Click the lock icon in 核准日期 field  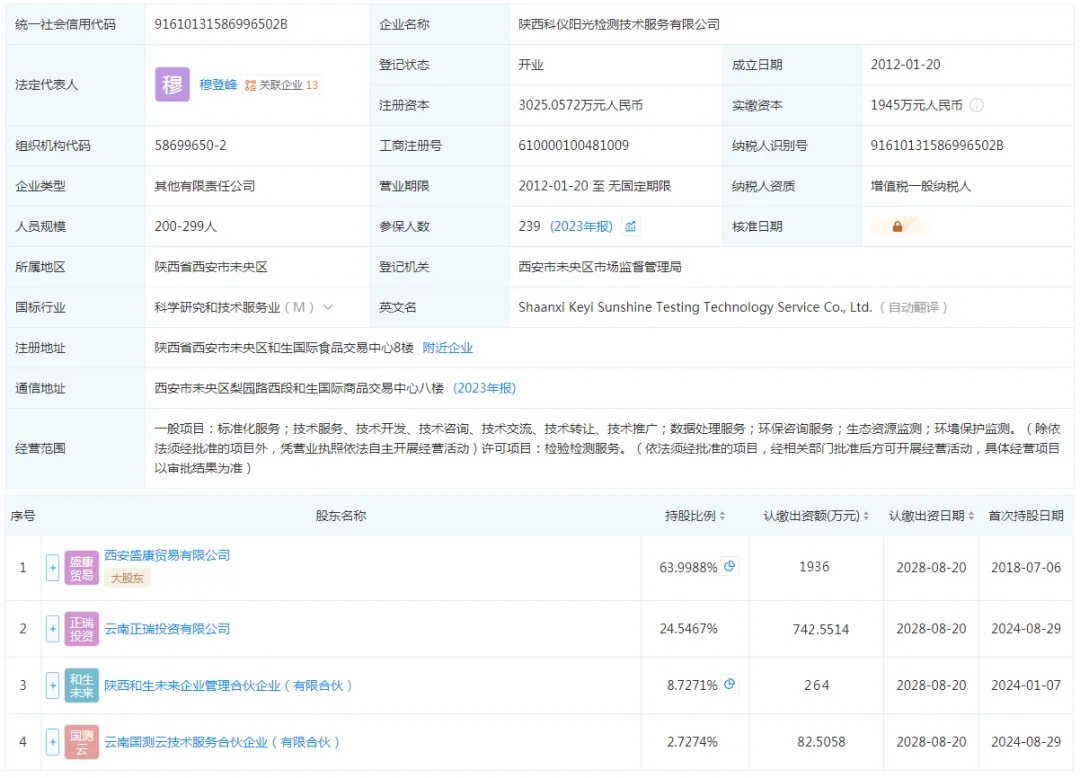[897, 227]
